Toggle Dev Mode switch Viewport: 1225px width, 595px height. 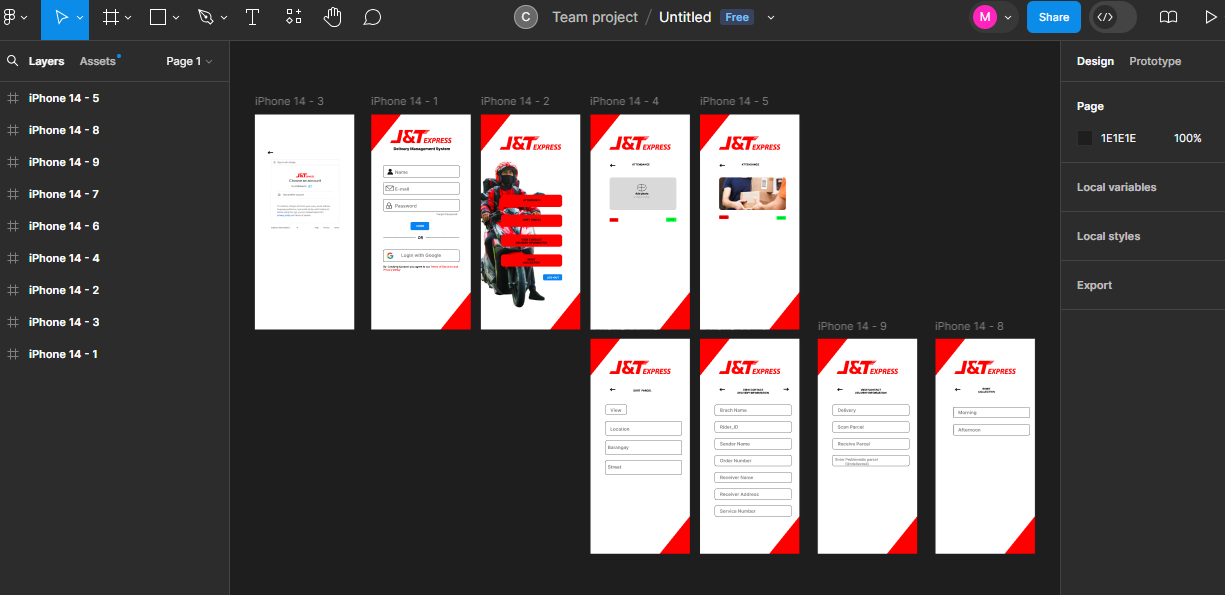tap(1113, 17)
